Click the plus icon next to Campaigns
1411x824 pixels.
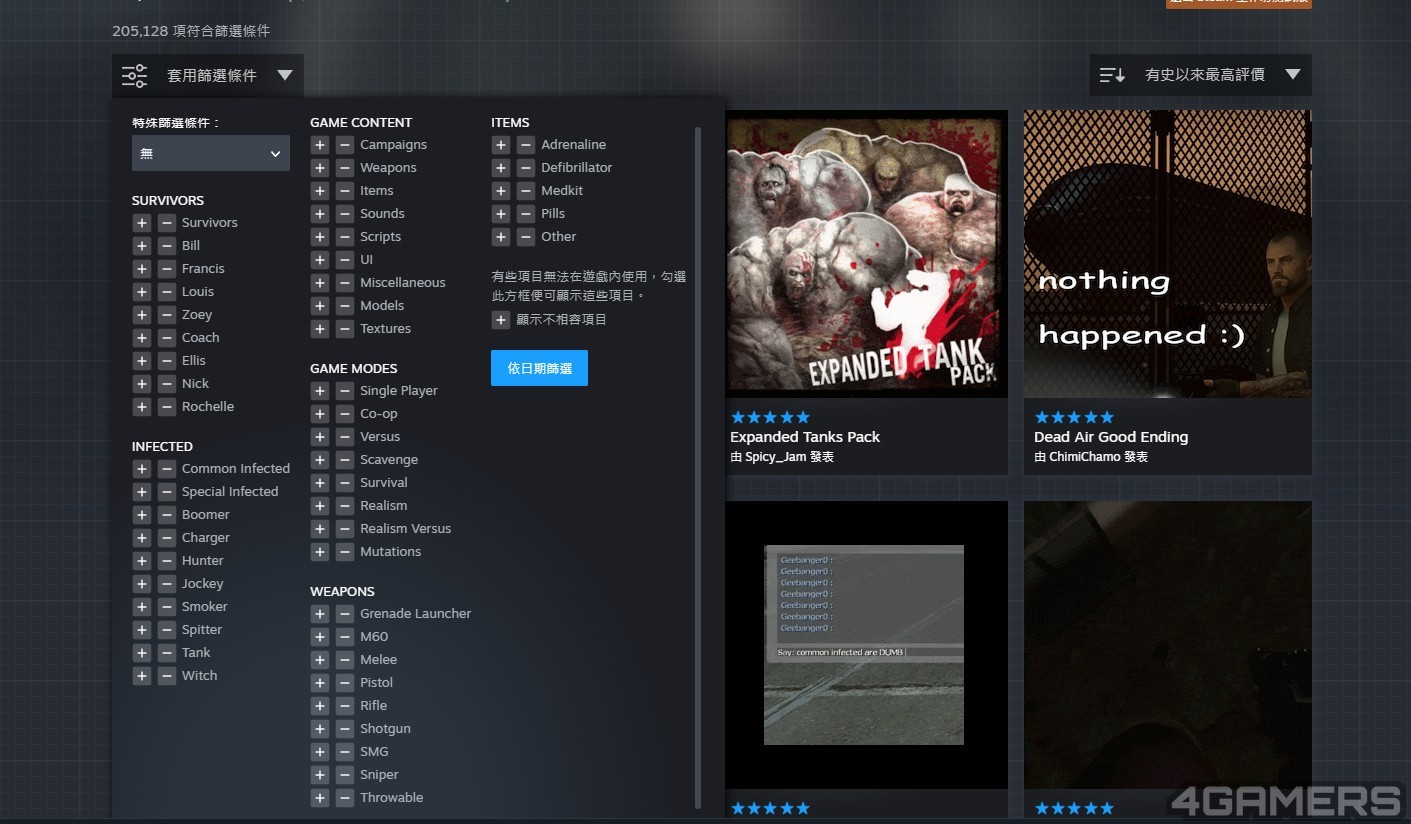click(319, 145)
